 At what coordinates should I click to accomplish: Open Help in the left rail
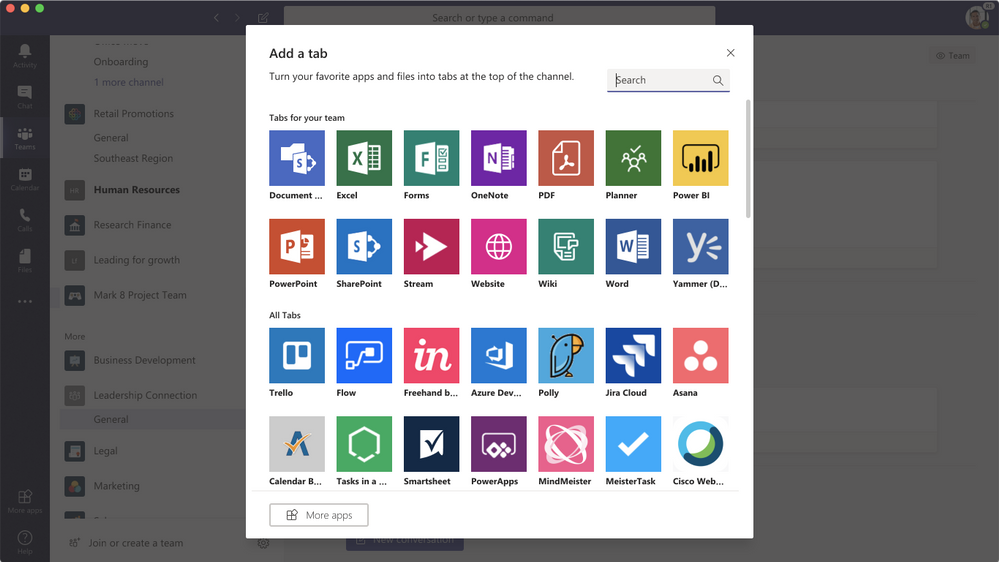click(25, 542)
